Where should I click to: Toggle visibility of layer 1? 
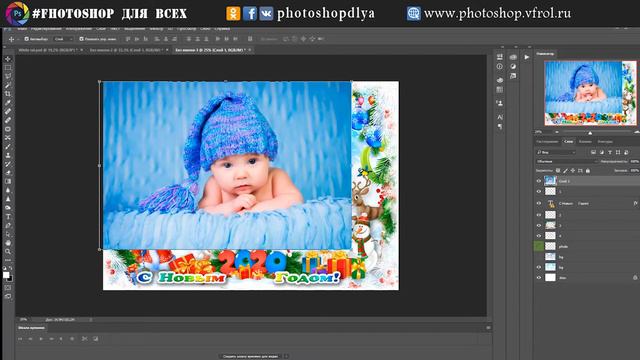point(539,191)
